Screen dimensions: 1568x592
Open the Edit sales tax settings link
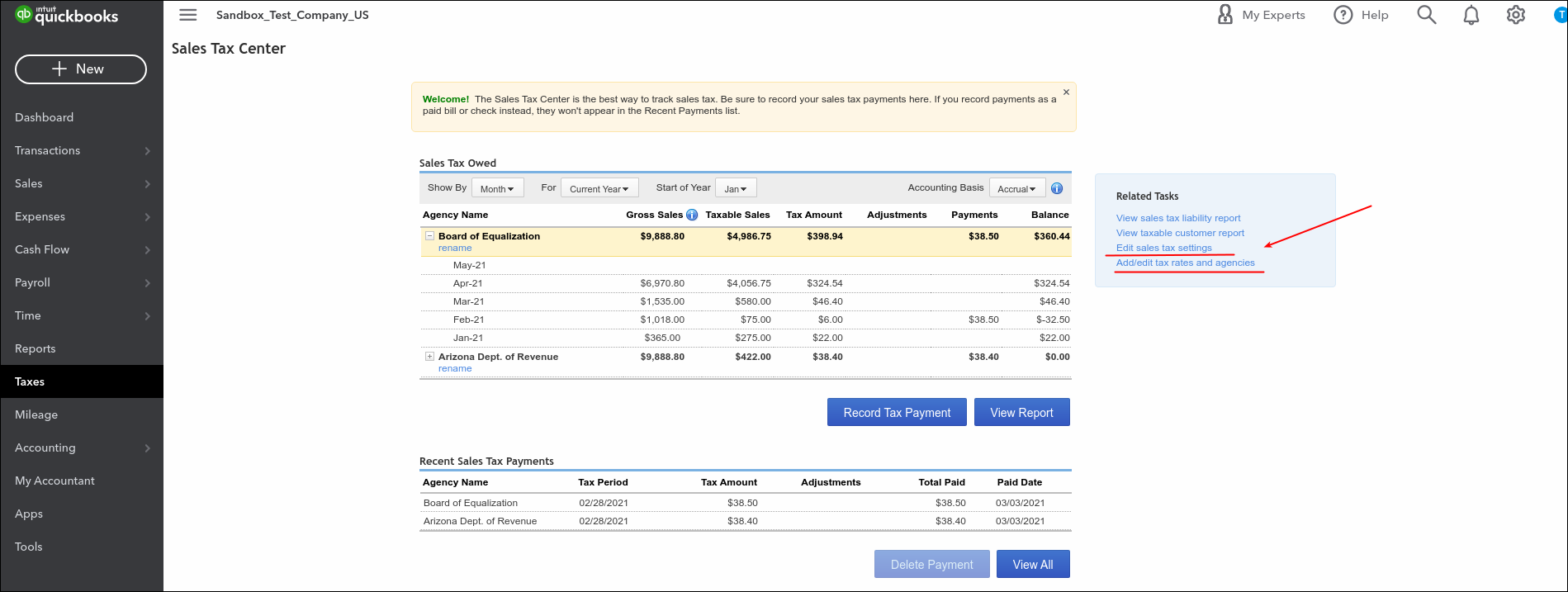coord(1164,248)
